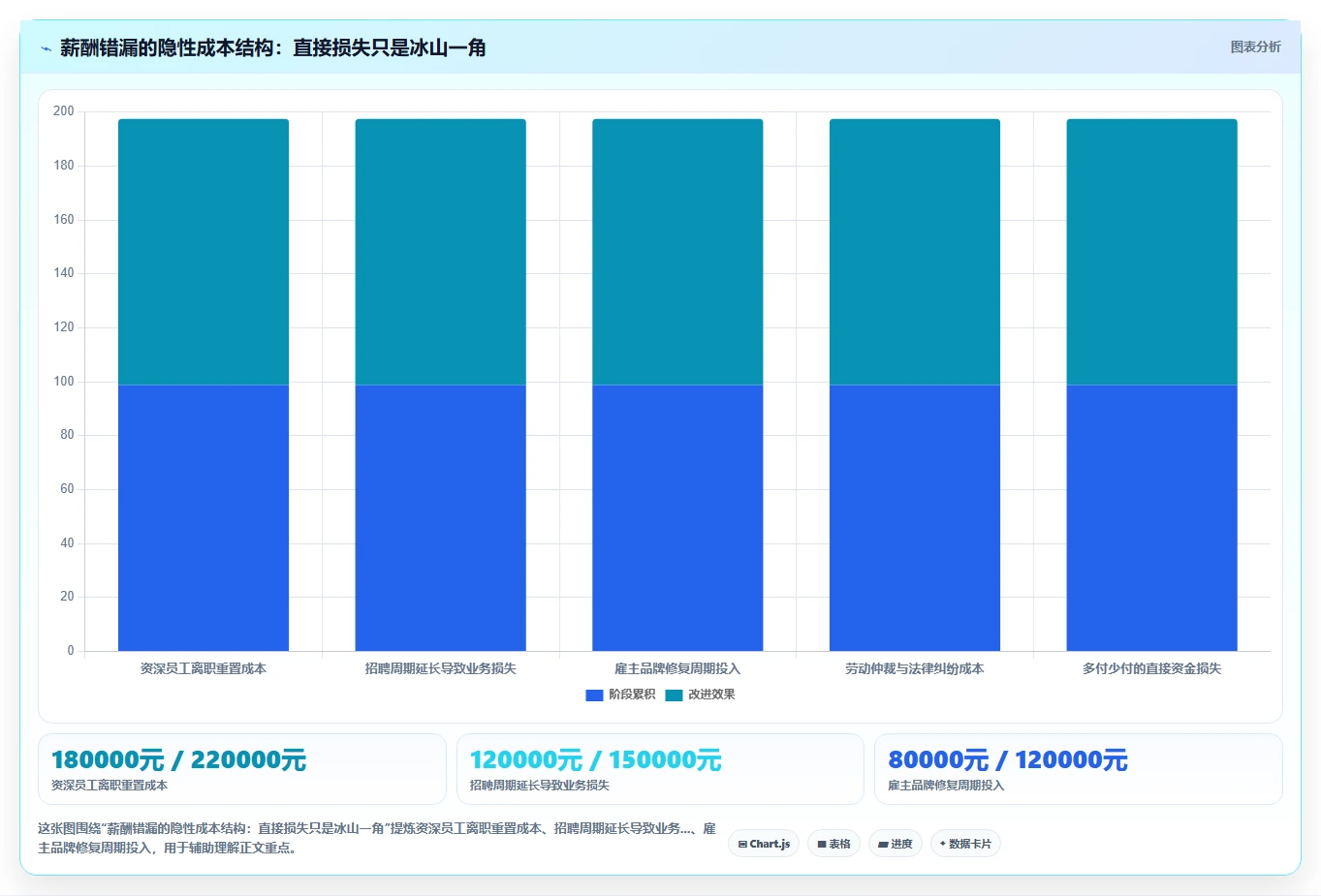Select the 进度 tag
Image resolution: width=1321 pixels, height=896 pixels.
point(896,844)
